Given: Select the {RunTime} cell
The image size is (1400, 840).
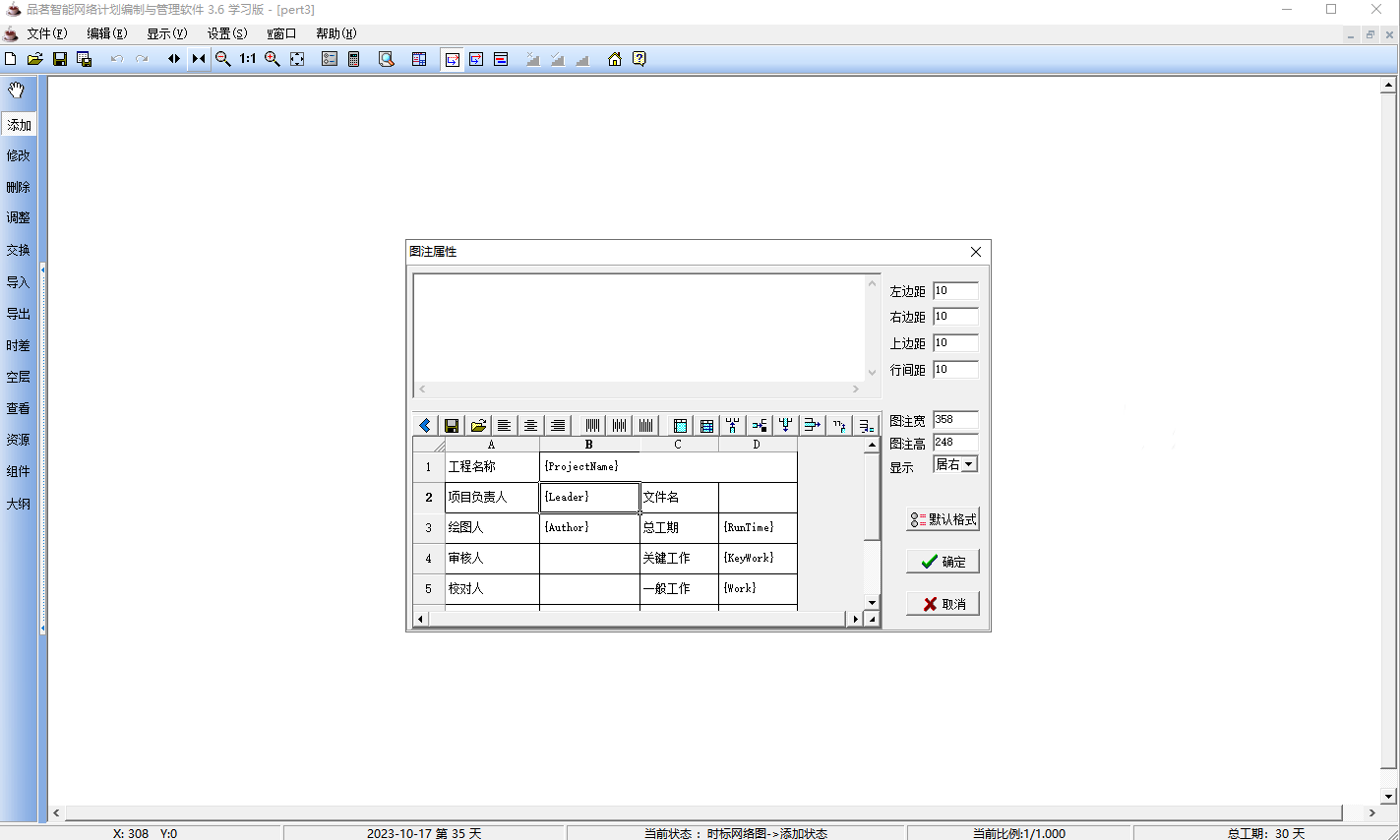Looking at the screenshot, I should tap(758, 527).
